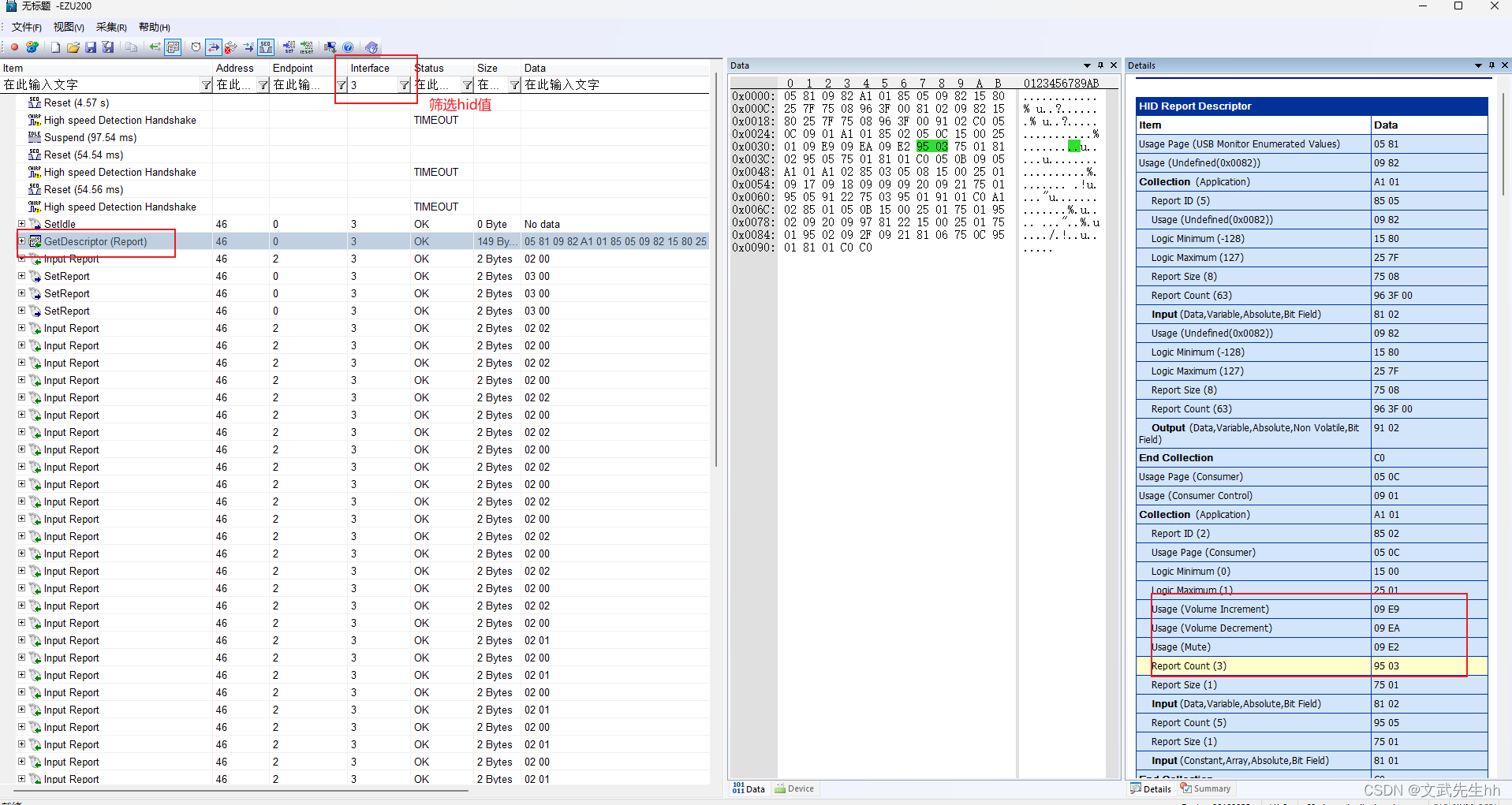Toggle auto-hide pin on the Data panel
Viewport: 1512px width, 805px height.
1099,65
